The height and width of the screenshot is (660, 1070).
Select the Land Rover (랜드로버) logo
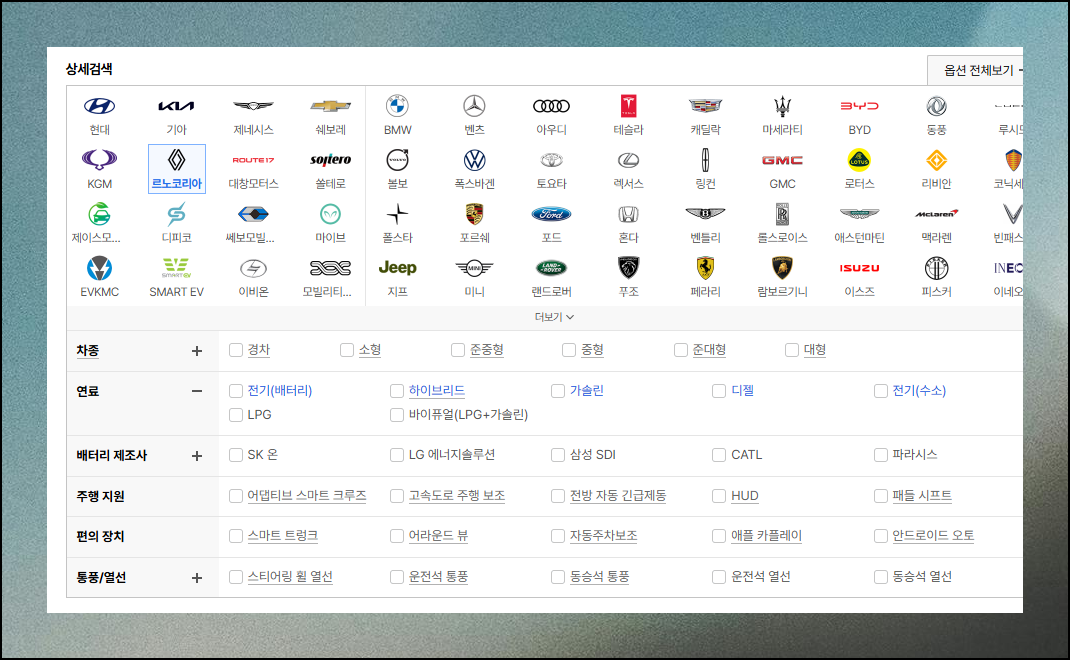551,268
